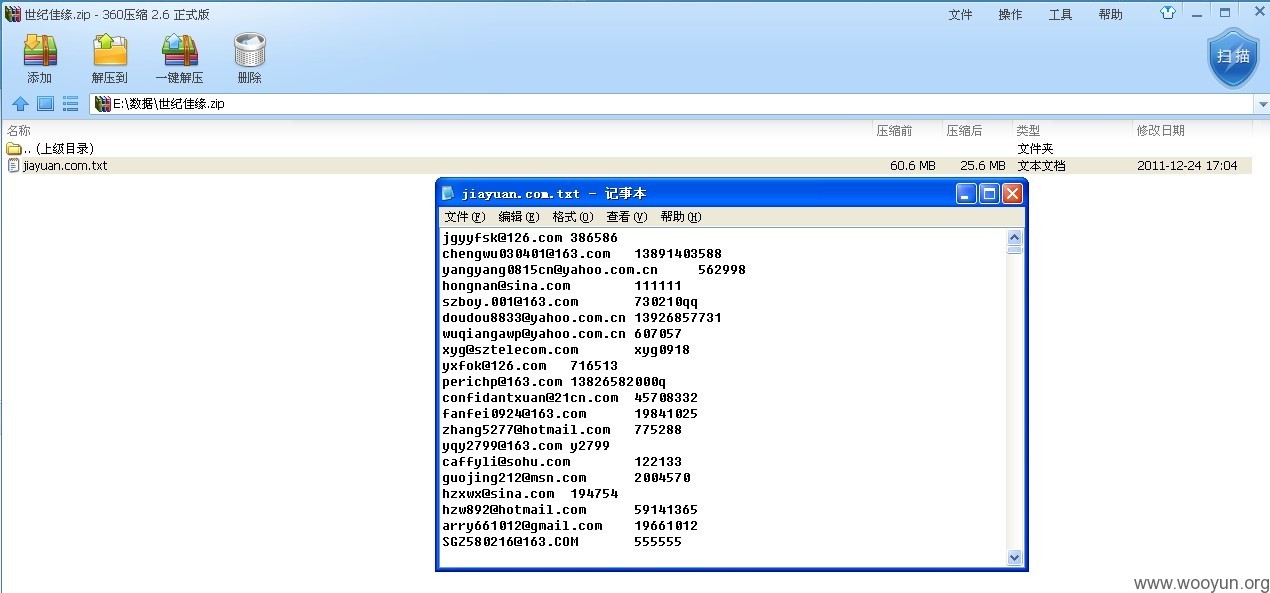Open the Notepad 编辑(E) menu
Viewport: 1270px width, 593px height.
pos(519,217)
